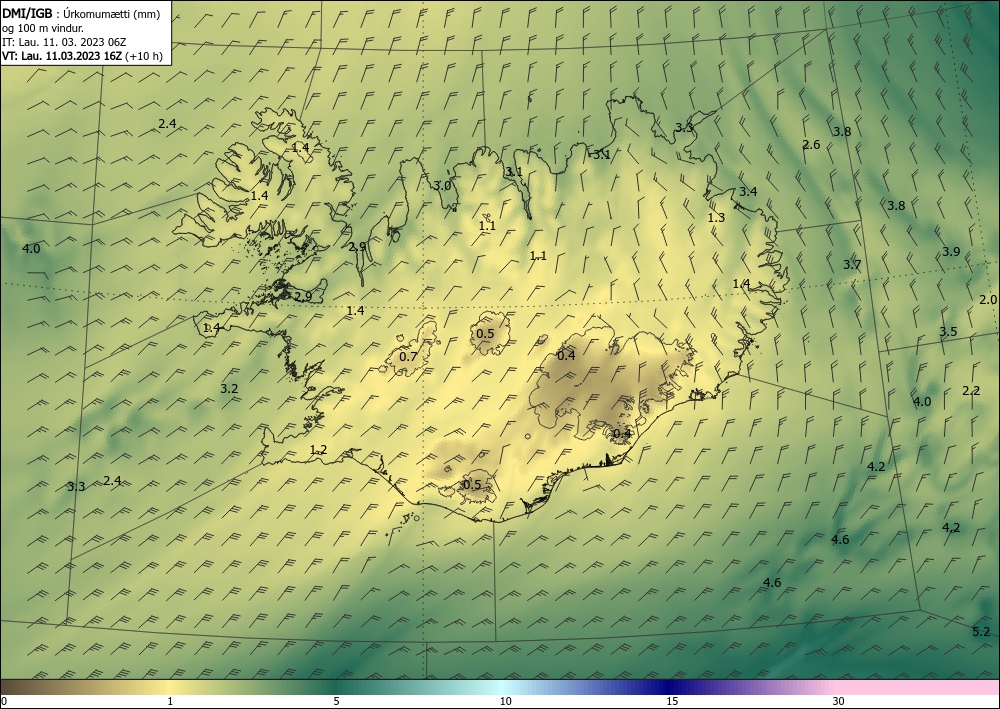Click the '15' label on the color scale

(x=672, y=701)
